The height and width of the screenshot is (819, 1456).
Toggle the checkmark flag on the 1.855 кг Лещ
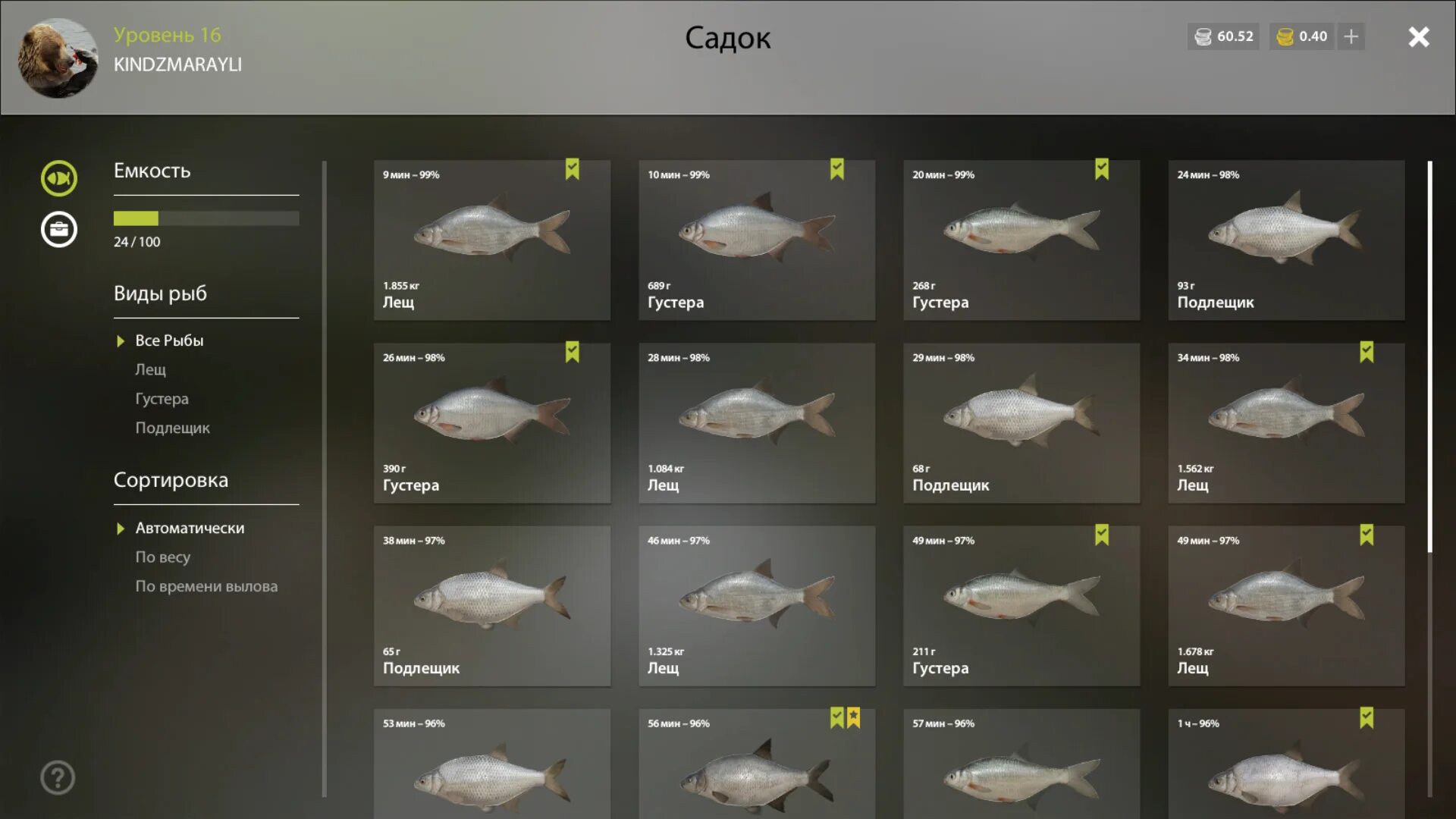tap(572, 169)
